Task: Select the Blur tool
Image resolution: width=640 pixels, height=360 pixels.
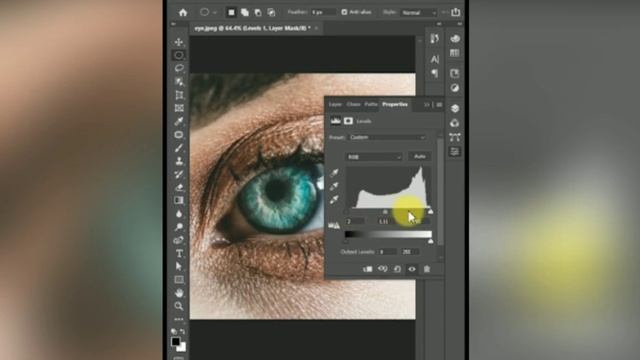Action: point(179,214)
